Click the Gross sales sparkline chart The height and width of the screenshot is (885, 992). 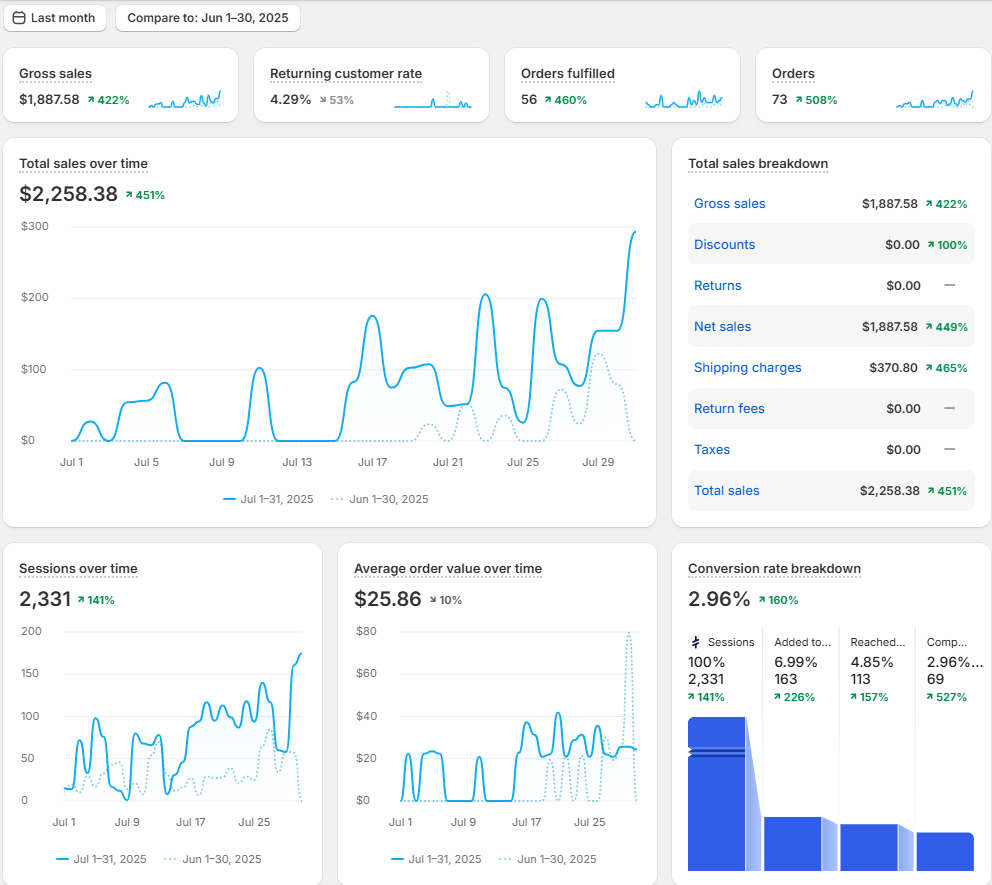point(184,100)
